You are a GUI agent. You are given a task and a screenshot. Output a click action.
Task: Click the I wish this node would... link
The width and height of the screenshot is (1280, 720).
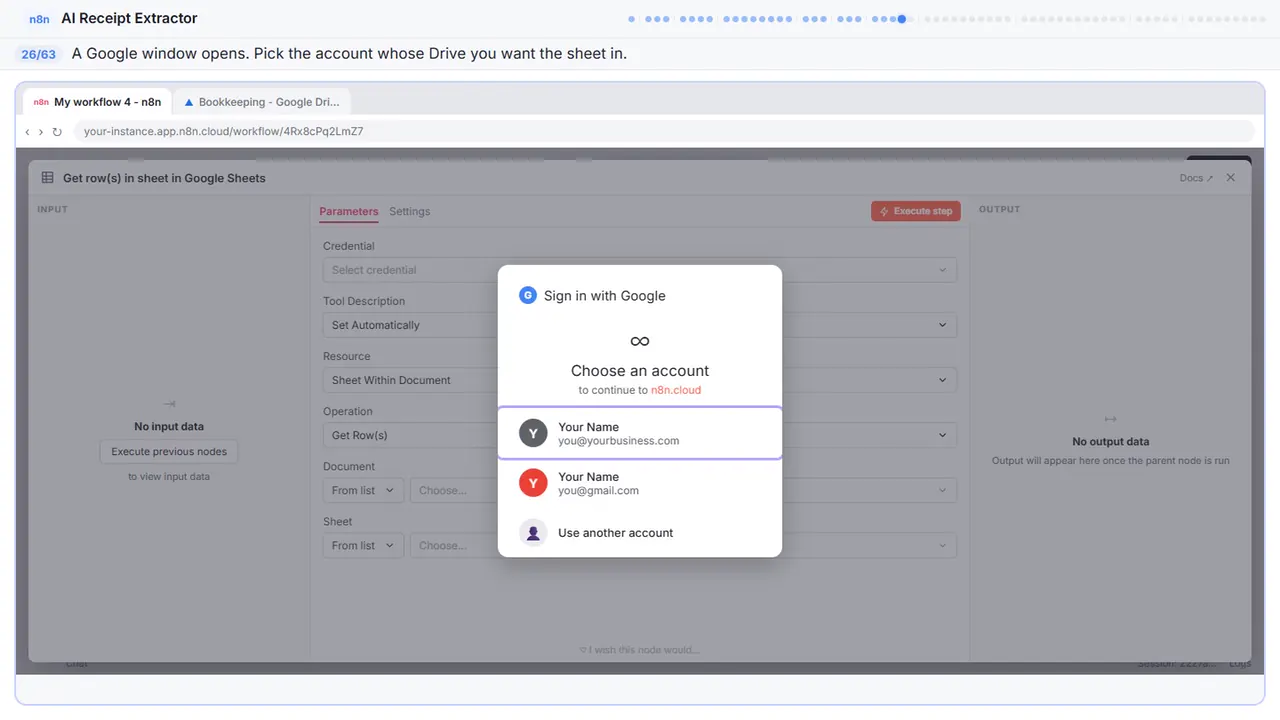(x=640, y=650)
